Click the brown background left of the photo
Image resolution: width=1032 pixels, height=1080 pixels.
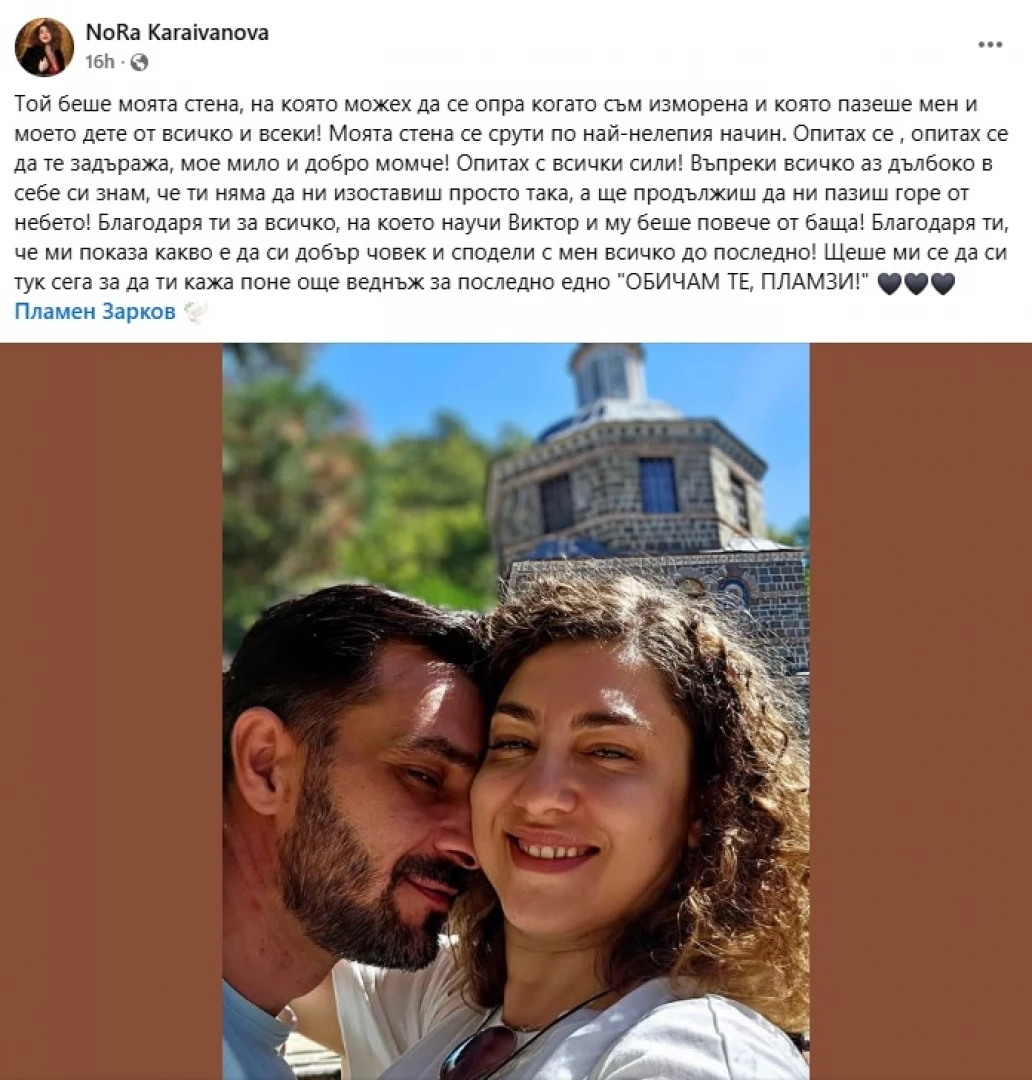click(111, 711)
